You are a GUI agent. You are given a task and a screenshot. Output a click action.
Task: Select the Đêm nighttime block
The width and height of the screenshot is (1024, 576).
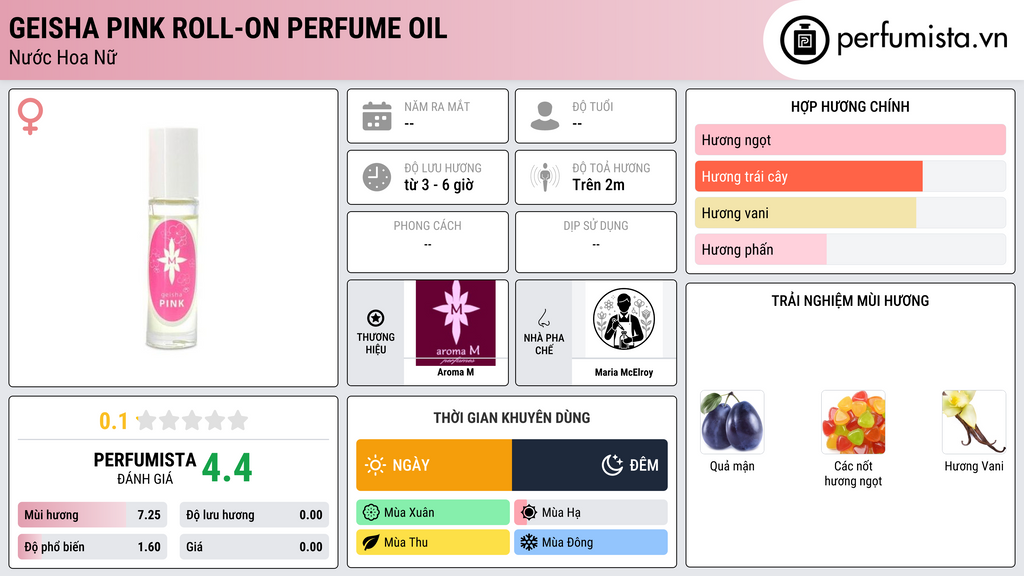coord(590,465)
